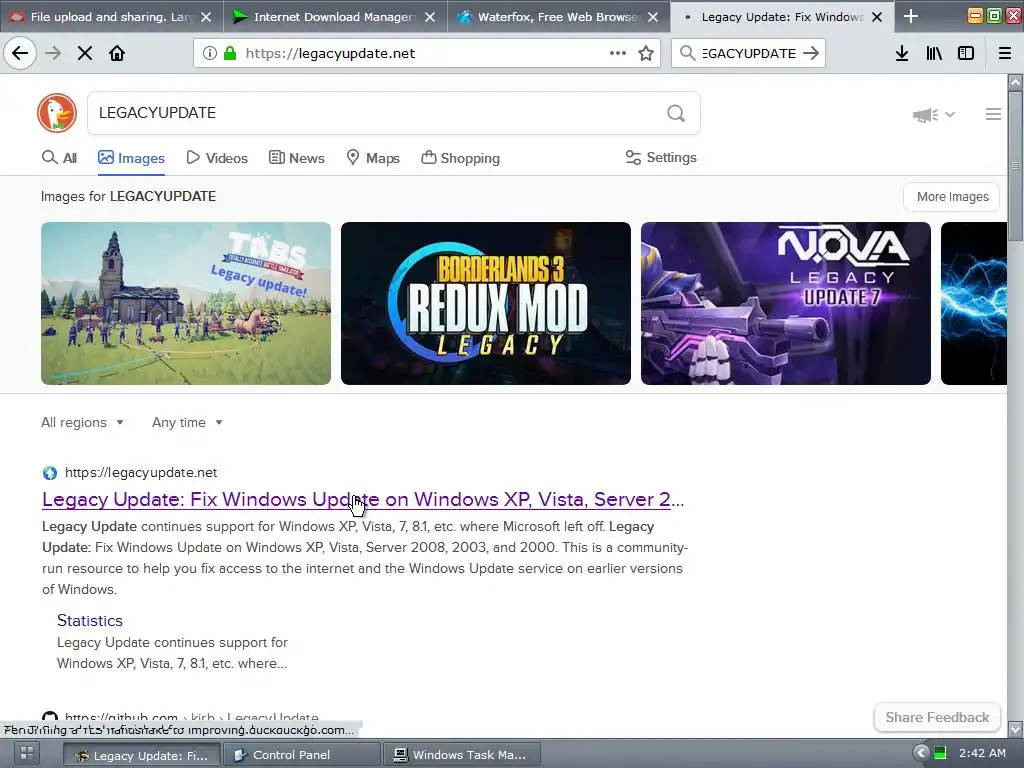Open the Borderlands 3 Redux Mod image
Viewport: 1024px width, 768px height.
[x=486, y=304]
